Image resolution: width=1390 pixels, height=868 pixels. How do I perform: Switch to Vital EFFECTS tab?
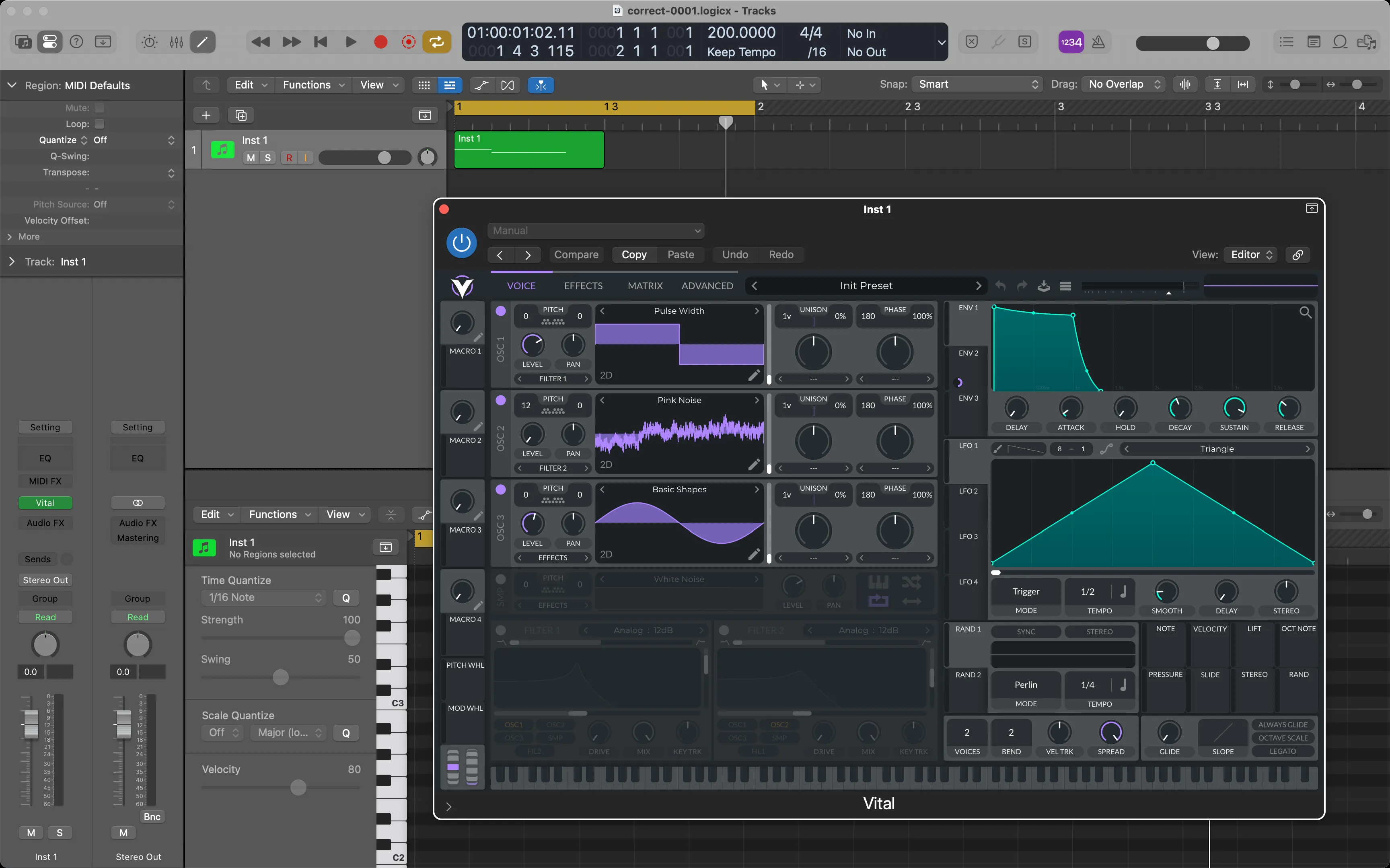(x=583, y=286)
